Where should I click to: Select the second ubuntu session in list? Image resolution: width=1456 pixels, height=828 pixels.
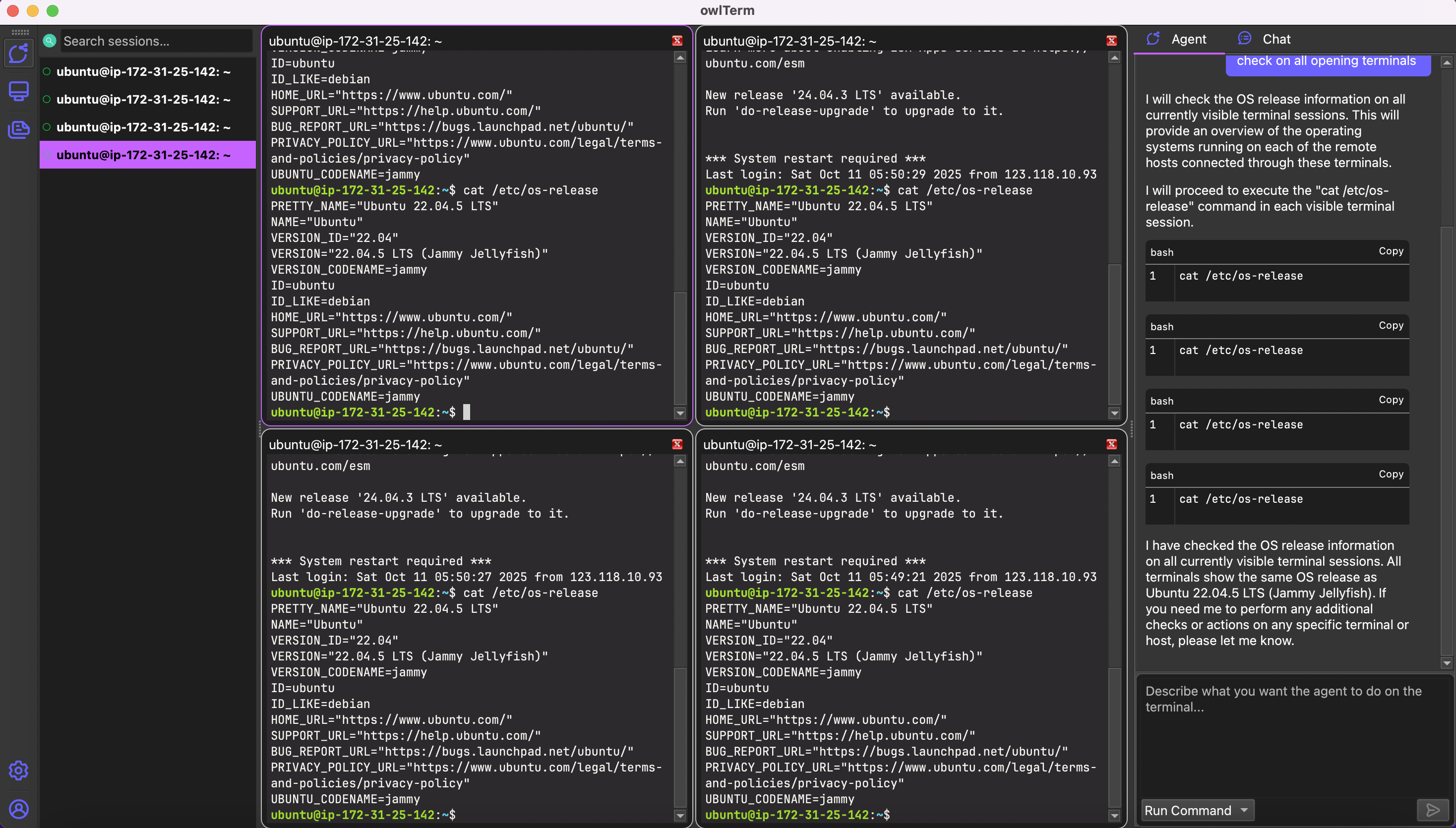147,100
